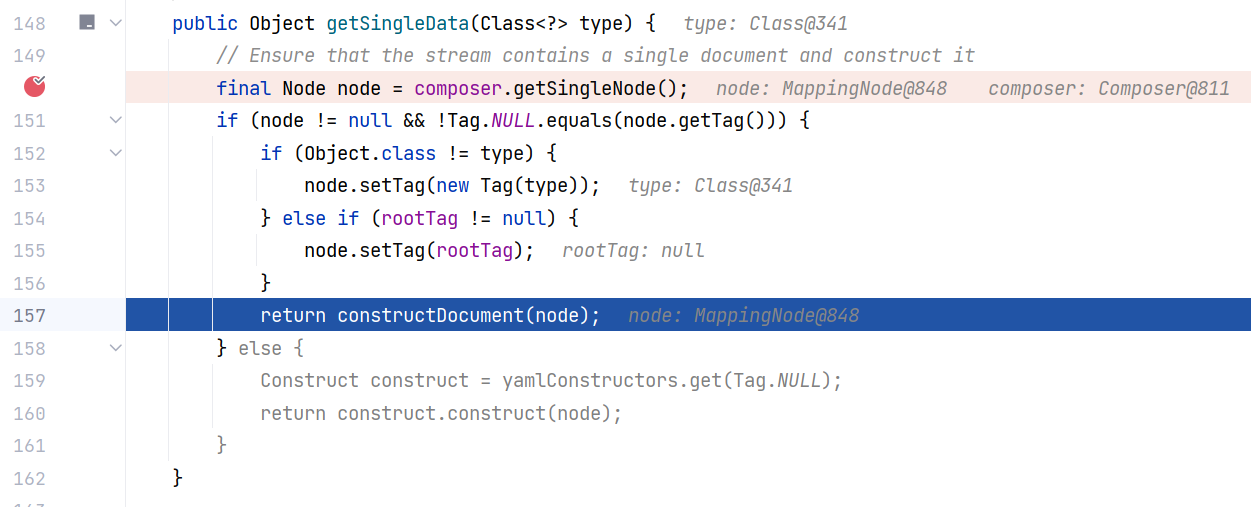Click line number 159 to toggle a breakpoint

tap(30, 380)
